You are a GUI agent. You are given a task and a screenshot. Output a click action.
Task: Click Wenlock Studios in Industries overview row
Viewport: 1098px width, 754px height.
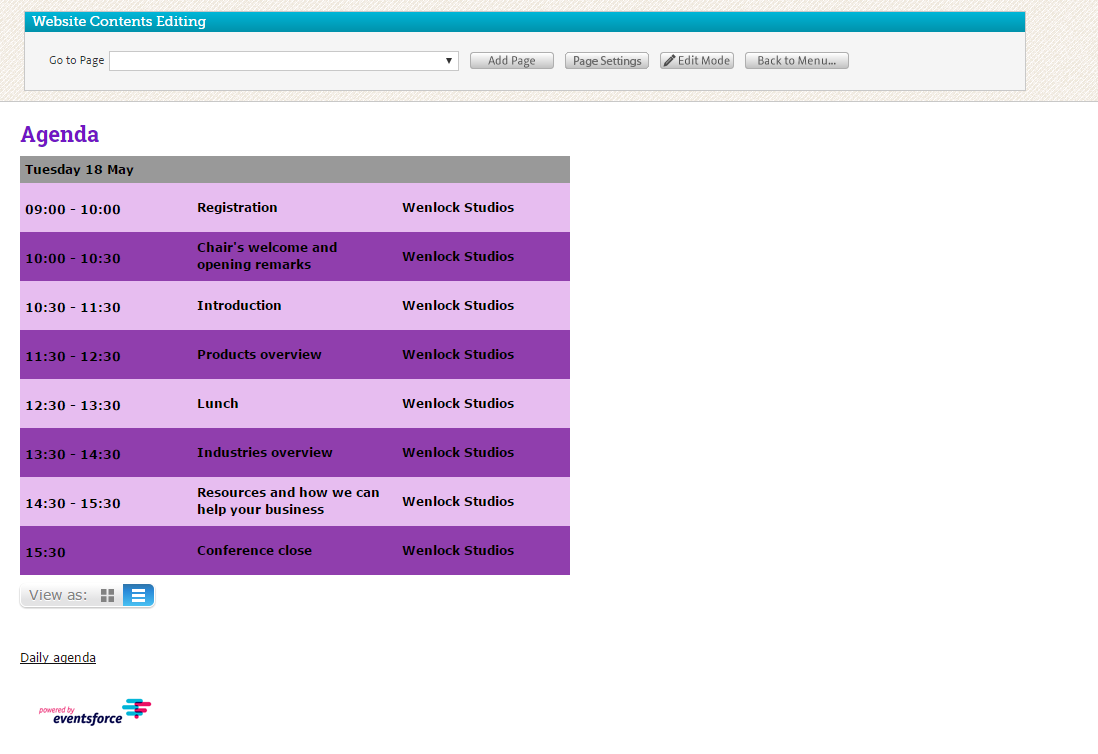point(458,452)
